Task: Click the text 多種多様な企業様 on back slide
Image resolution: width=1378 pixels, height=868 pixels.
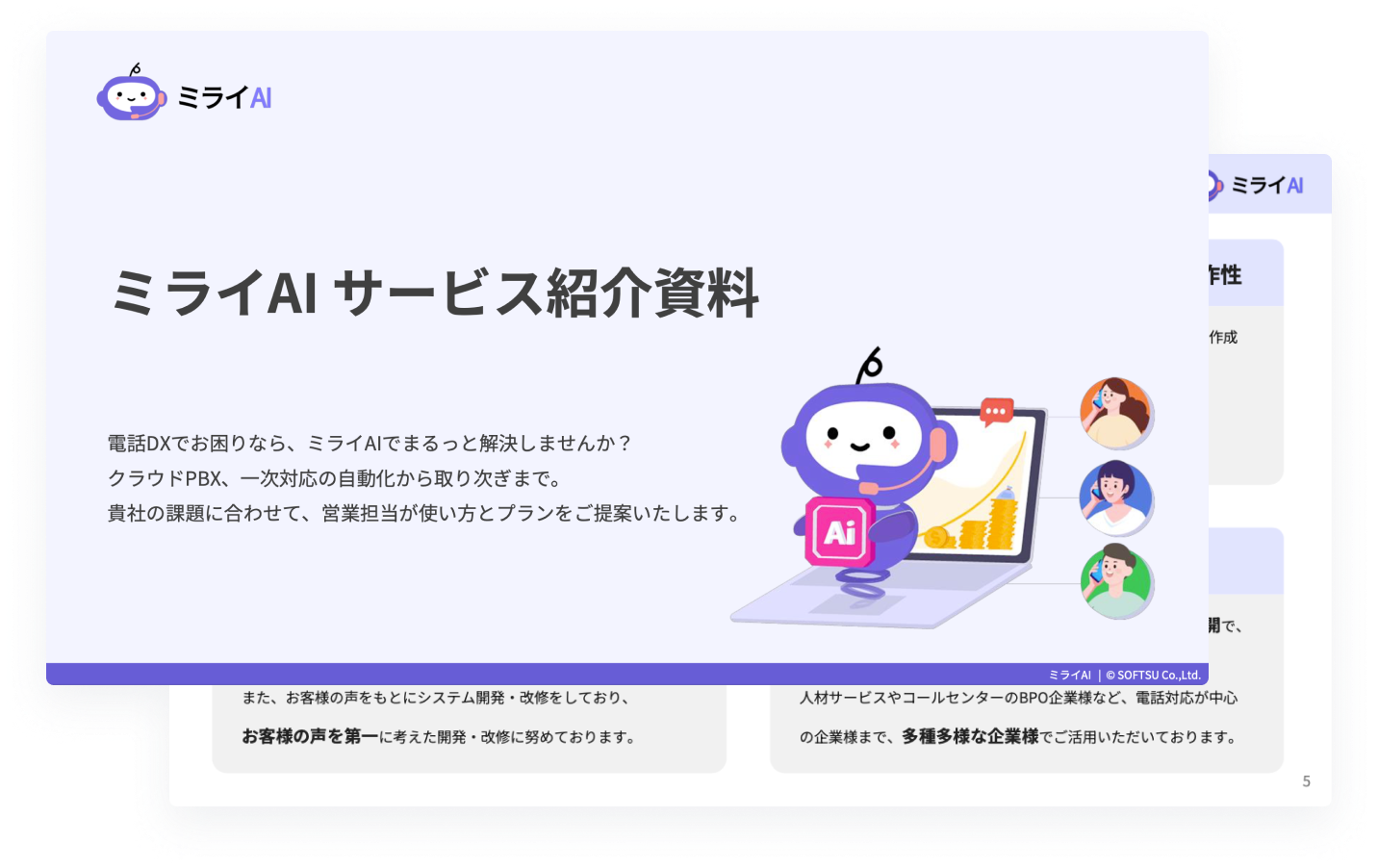Action: pyautogui.click(x=970, y=736)
